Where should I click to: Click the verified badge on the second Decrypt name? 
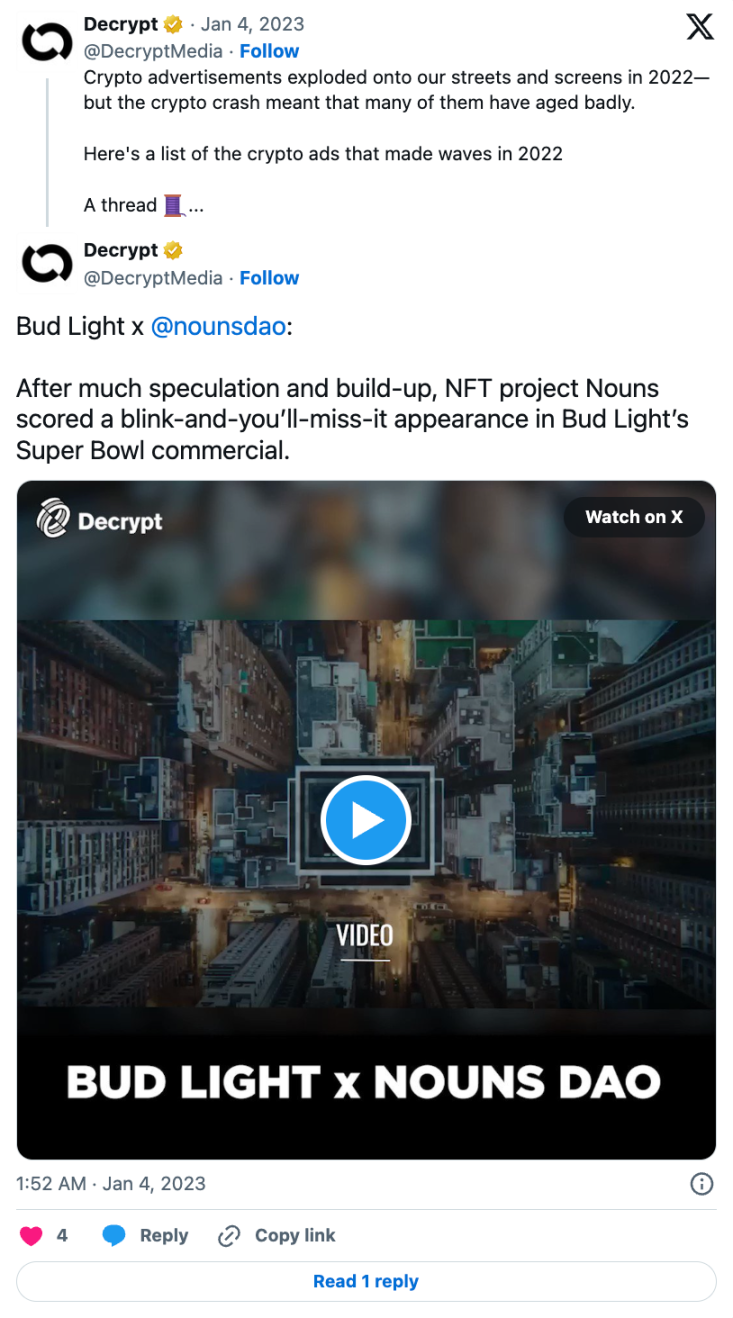[x=173, y=250]
